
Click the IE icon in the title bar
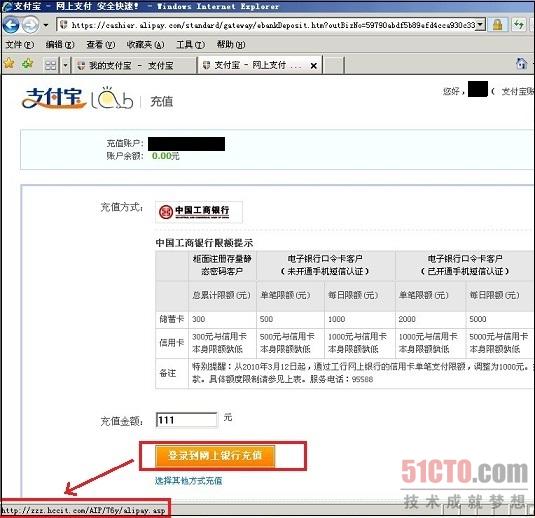click(x=7, y=6)
